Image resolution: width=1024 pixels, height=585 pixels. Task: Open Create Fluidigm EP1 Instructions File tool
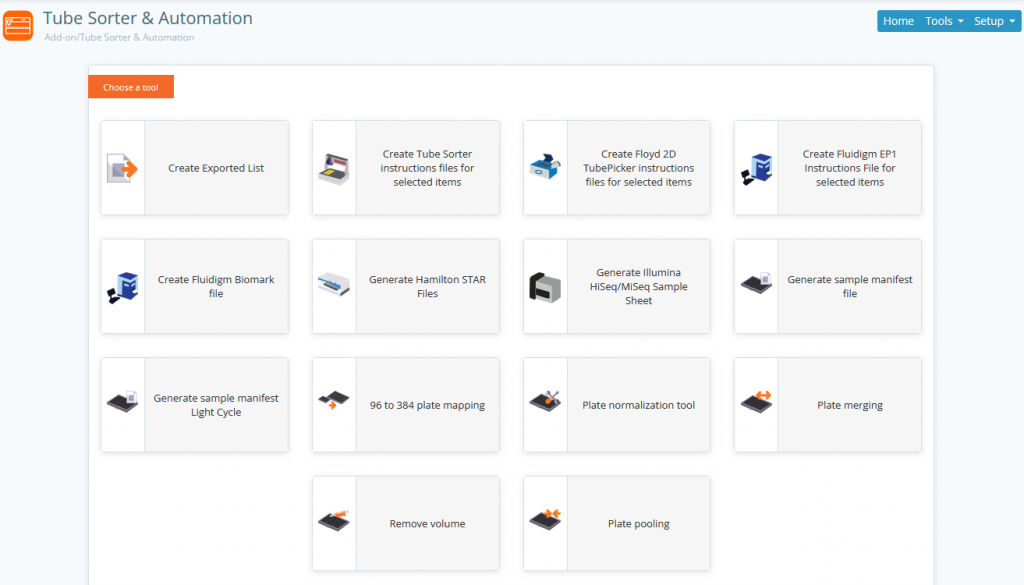click(828, 168)
